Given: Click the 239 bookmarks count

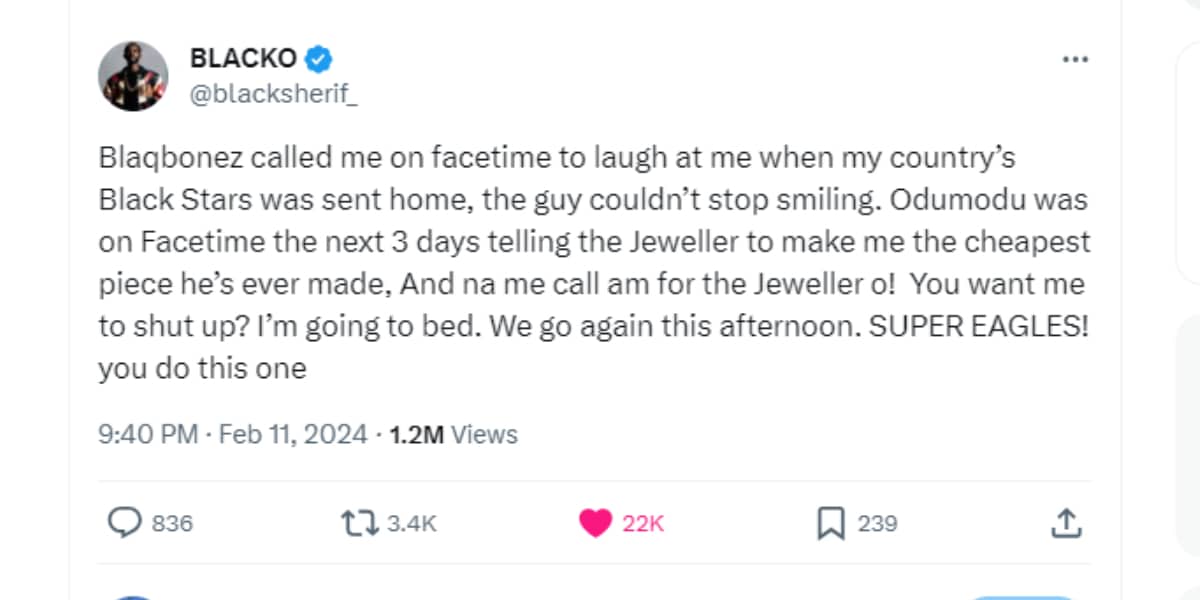Looking at the screenshot, I should (877, 523).
